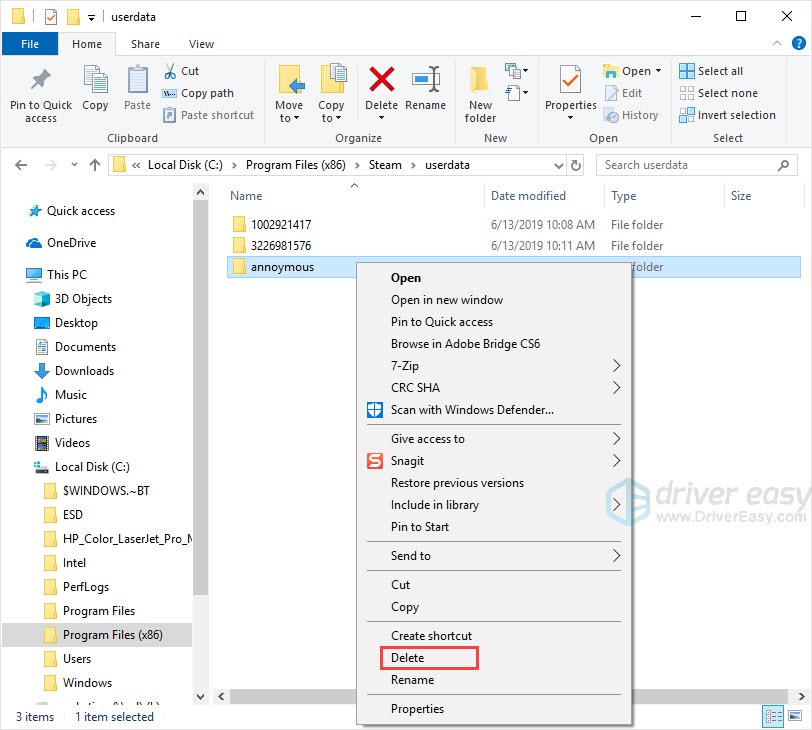The image size is (812, 730).
Task: Switch to large icons view in status bar
Action: 793,716
